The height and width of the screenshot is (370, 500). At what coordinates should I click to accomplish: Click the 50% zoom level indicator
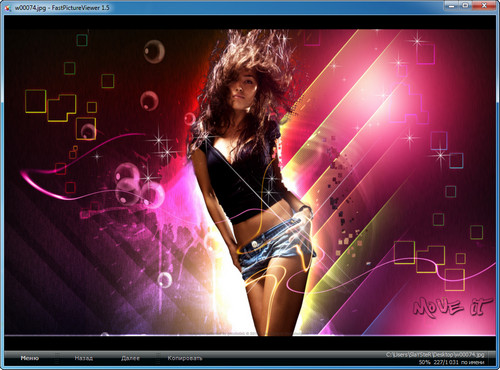[425, 362]
